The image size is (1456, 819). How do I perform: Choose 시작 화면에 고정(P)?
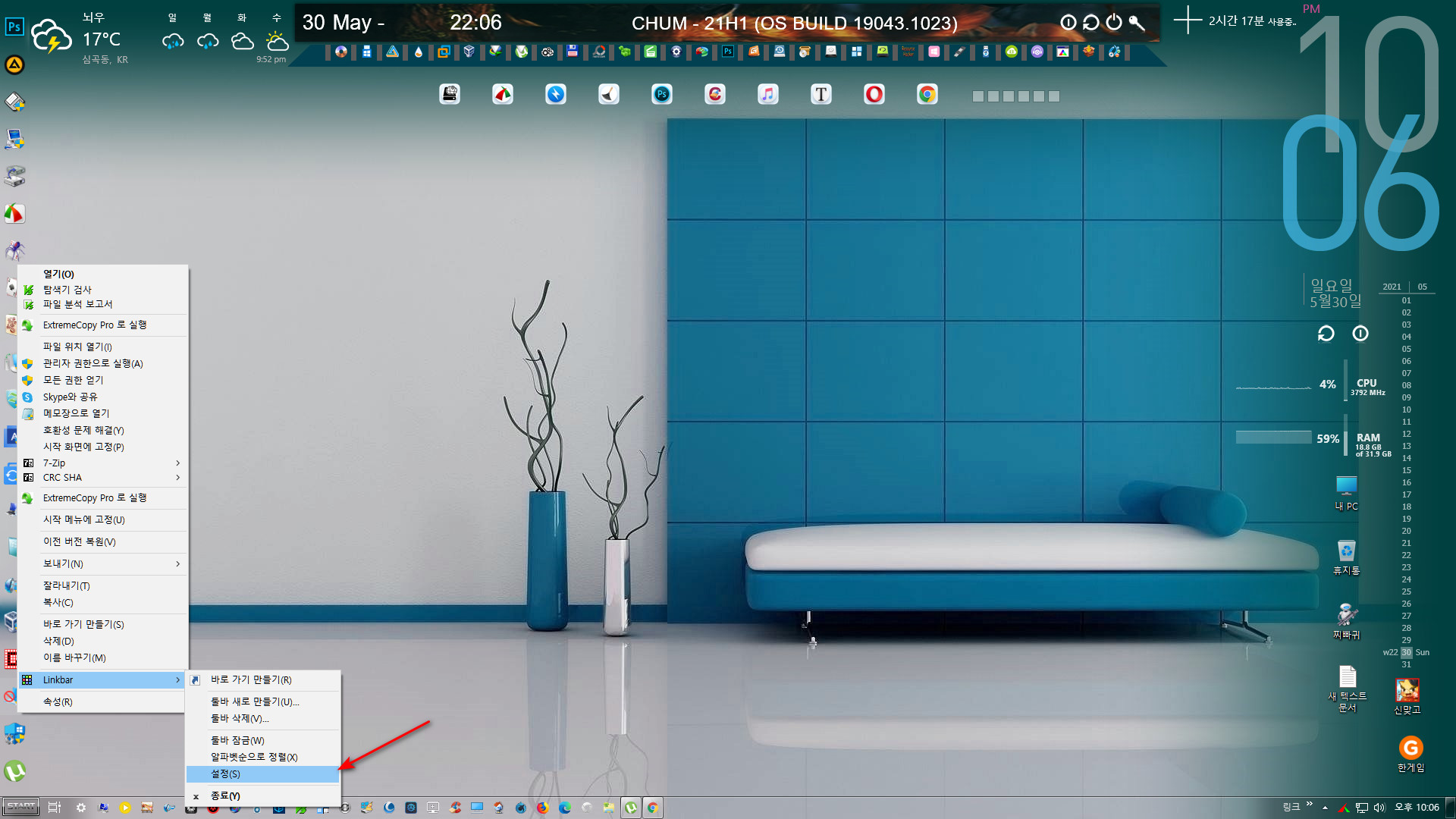tap(102, 447)
